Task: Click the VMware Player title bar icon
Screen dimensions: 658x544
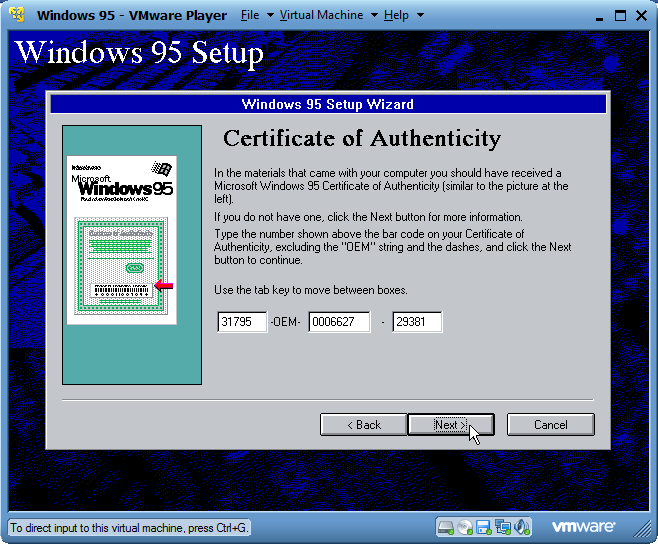Action: [x=17, y=14]
